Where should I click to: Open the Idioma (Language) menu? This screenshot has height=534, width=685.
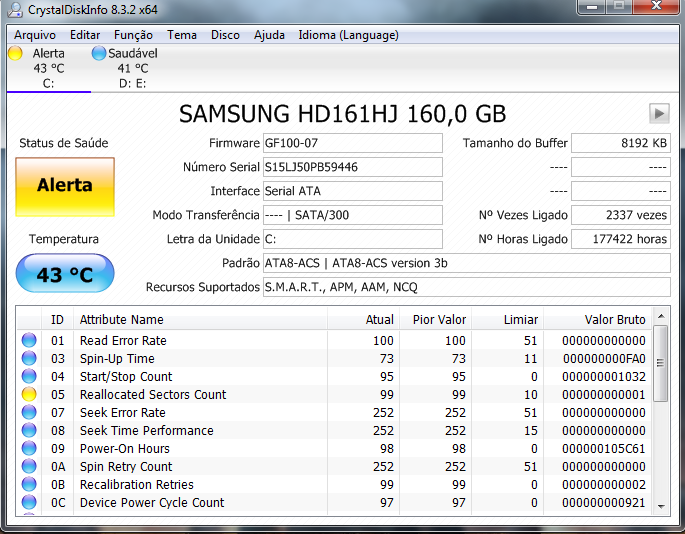tap(348, 35)
